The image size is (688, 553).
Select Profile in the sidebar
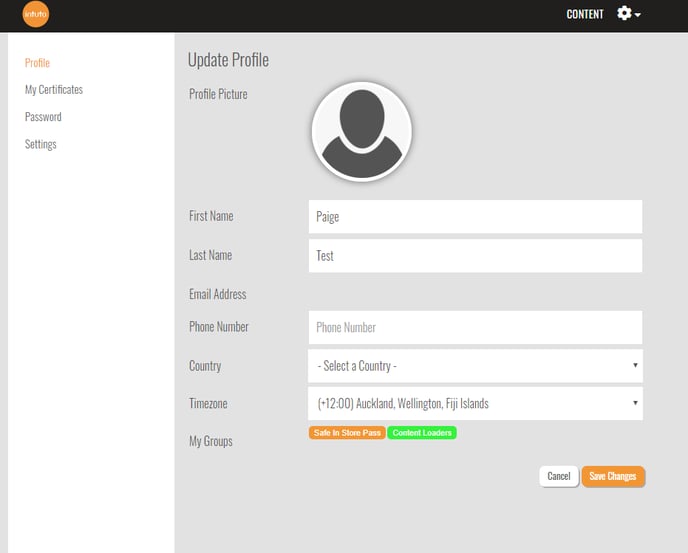37,63
